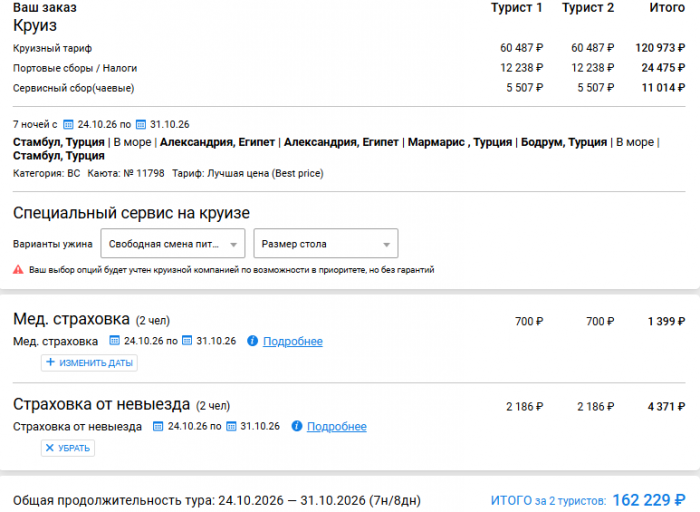
Task: Click the Ваш заказ heading
Action: click(45, 8)
